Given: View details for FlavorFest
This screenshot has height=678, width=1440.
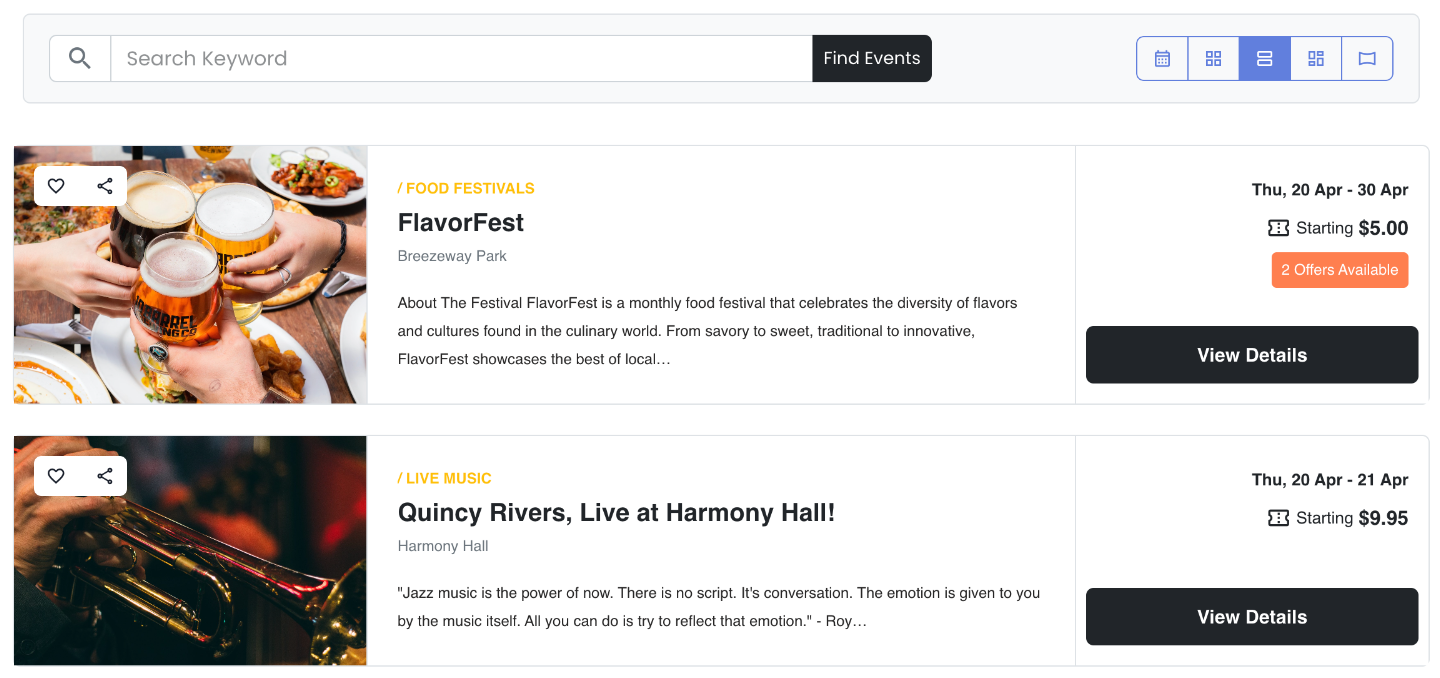Looking at the screenshot, I should pyautogui.click(x=1252, y=355).
